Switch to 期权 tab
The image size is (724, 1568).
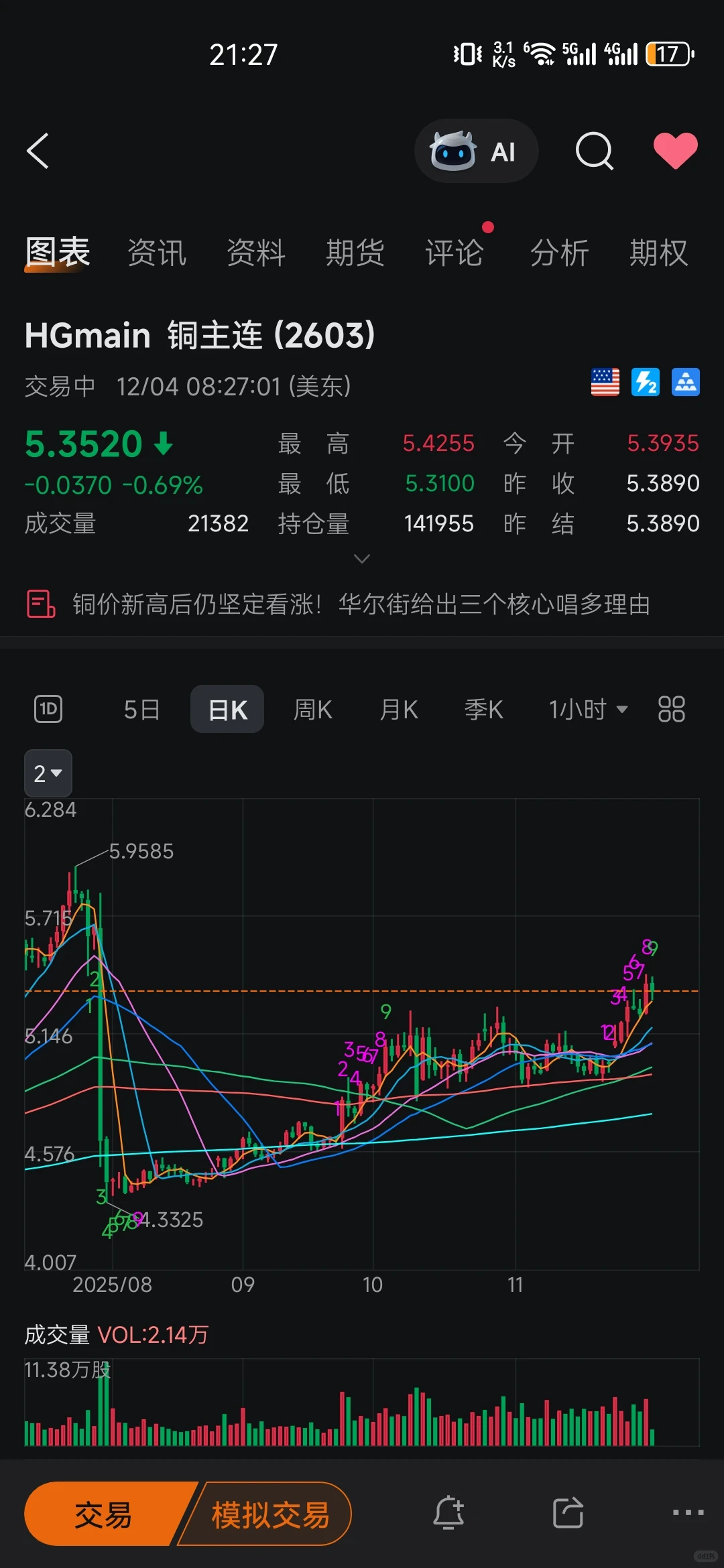pos(658,253)
